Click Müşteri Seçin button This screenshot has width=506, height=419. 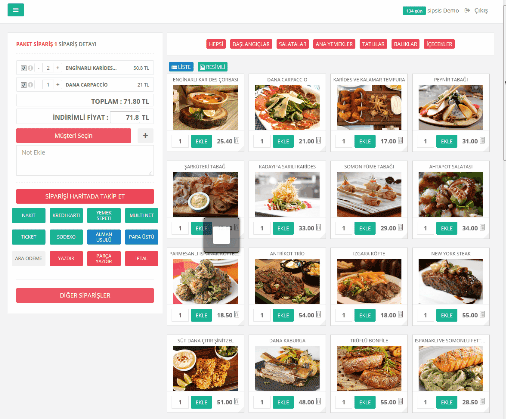(x=73, y=136)
